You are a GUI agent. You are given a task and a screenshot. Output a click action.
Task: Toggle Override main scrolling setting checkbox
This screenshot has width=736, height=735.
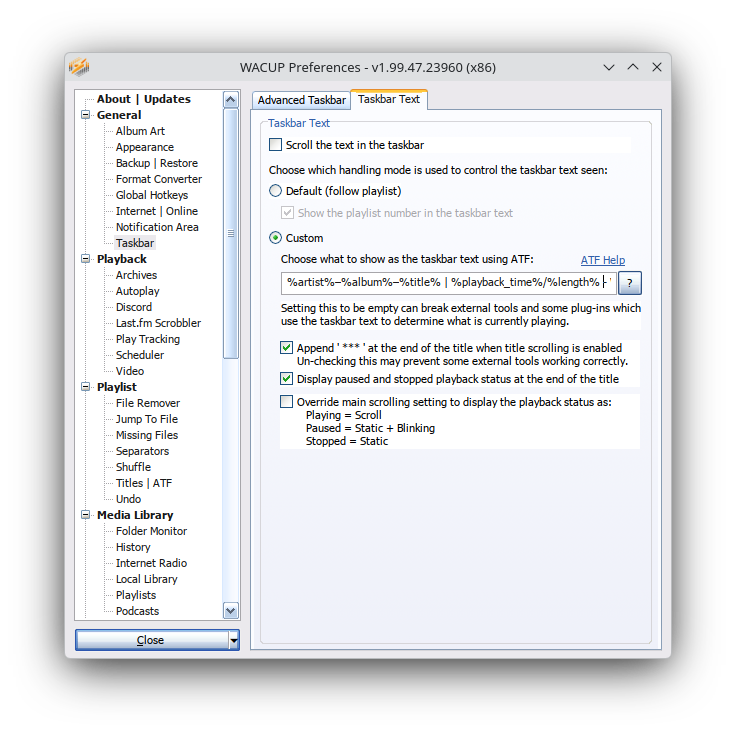coord(288,402)
